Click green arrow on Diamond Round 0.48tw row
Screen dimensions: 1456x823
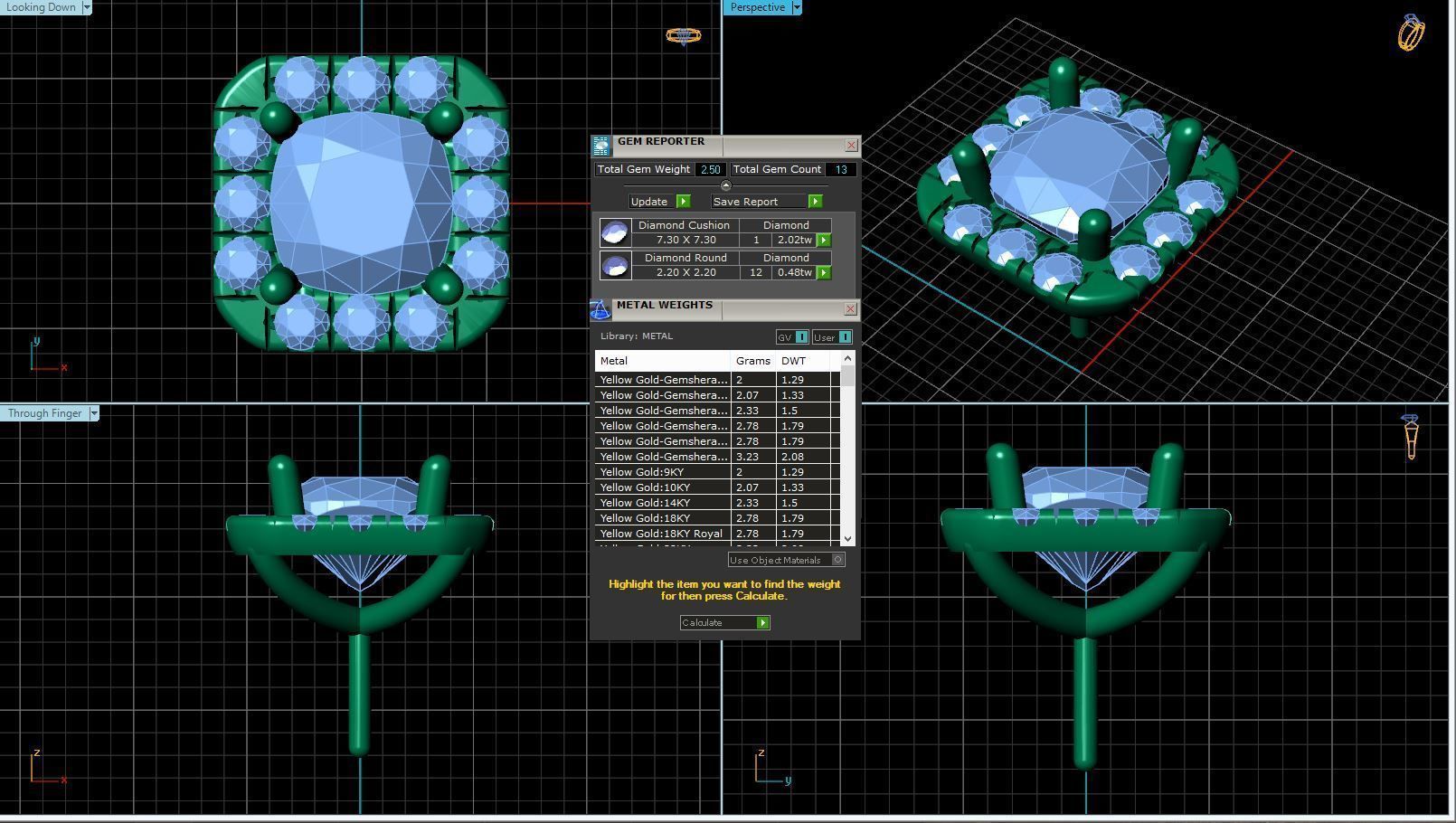824,273
